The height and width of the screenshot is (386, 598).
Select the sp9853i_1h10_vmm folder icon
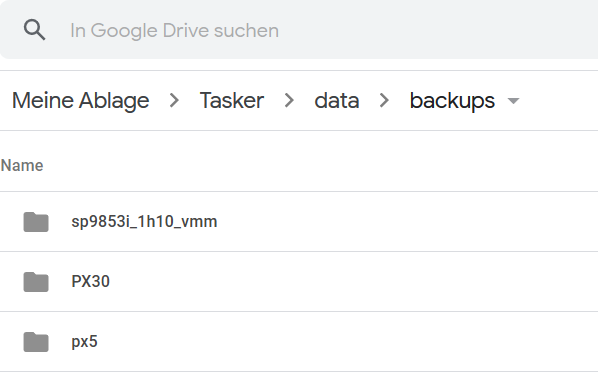tap(36, 222)
